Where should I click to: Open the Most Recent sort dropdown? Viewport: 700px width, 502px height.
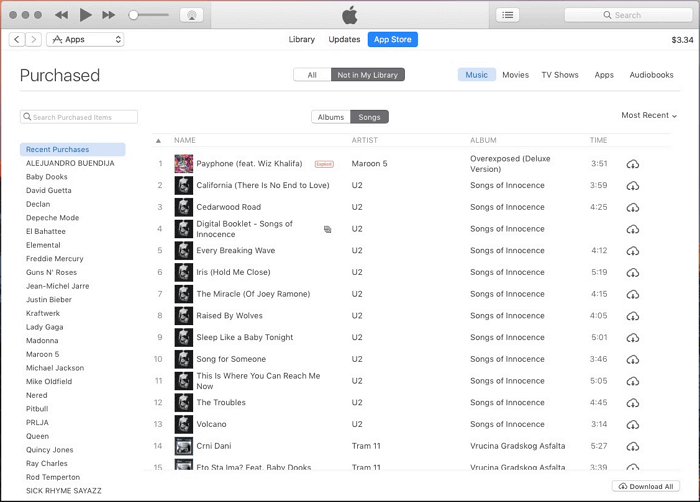pyautogui.click(x=649, y=115)
